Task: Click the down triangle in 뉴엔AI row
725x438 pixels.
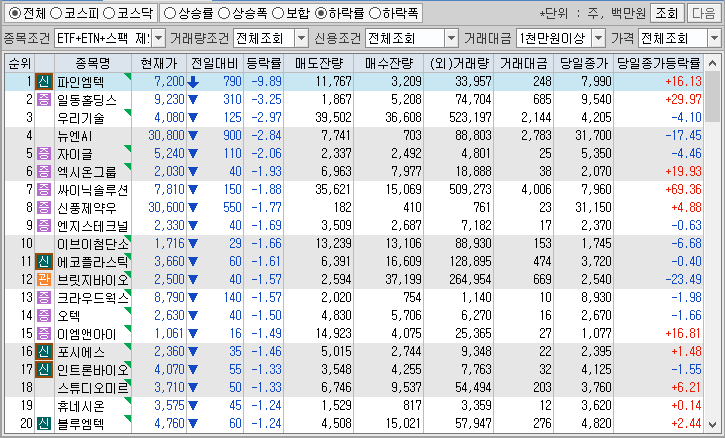Action: coord(193,136)
